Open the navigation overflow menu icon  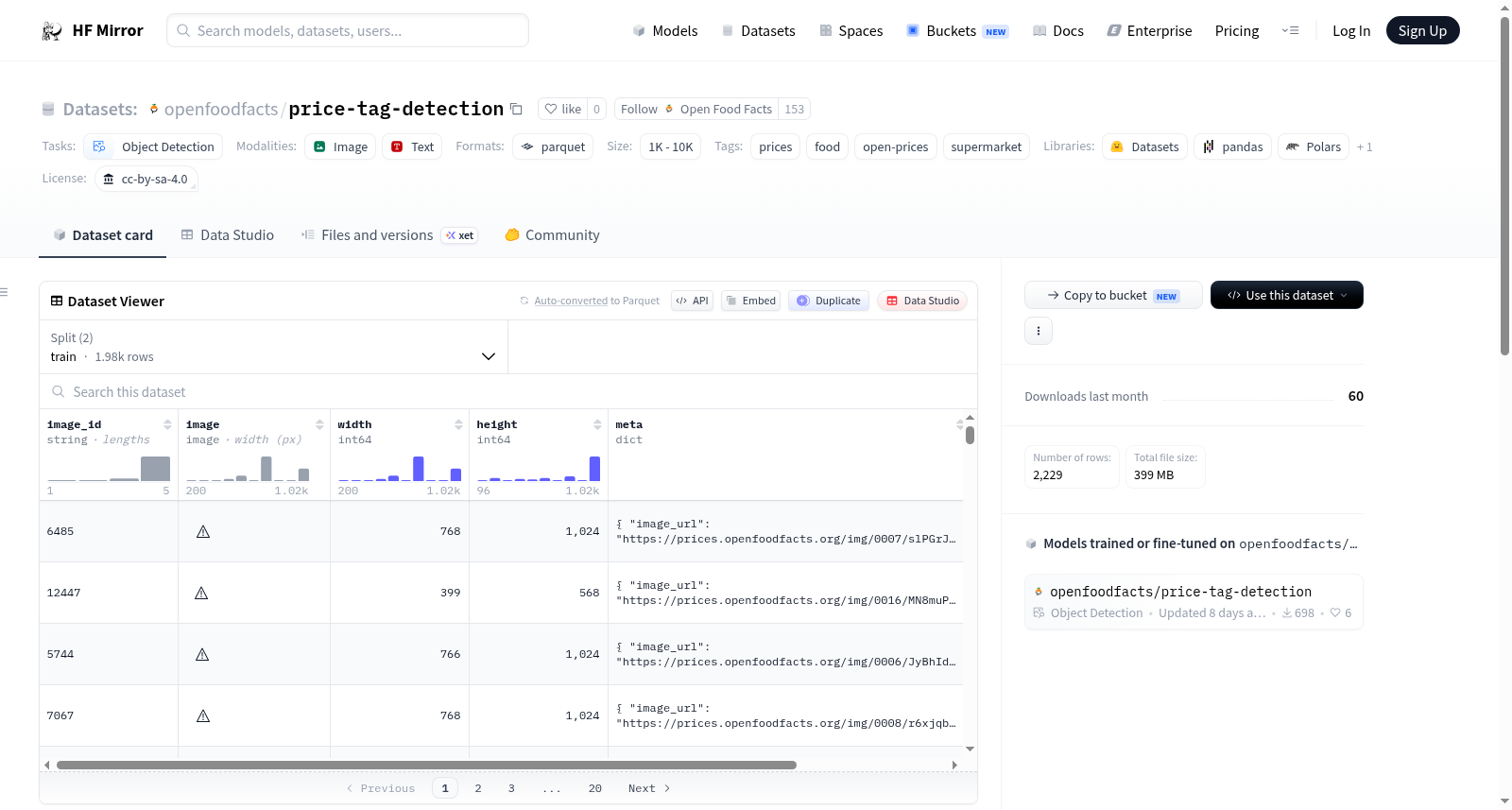coord(1290,30)
